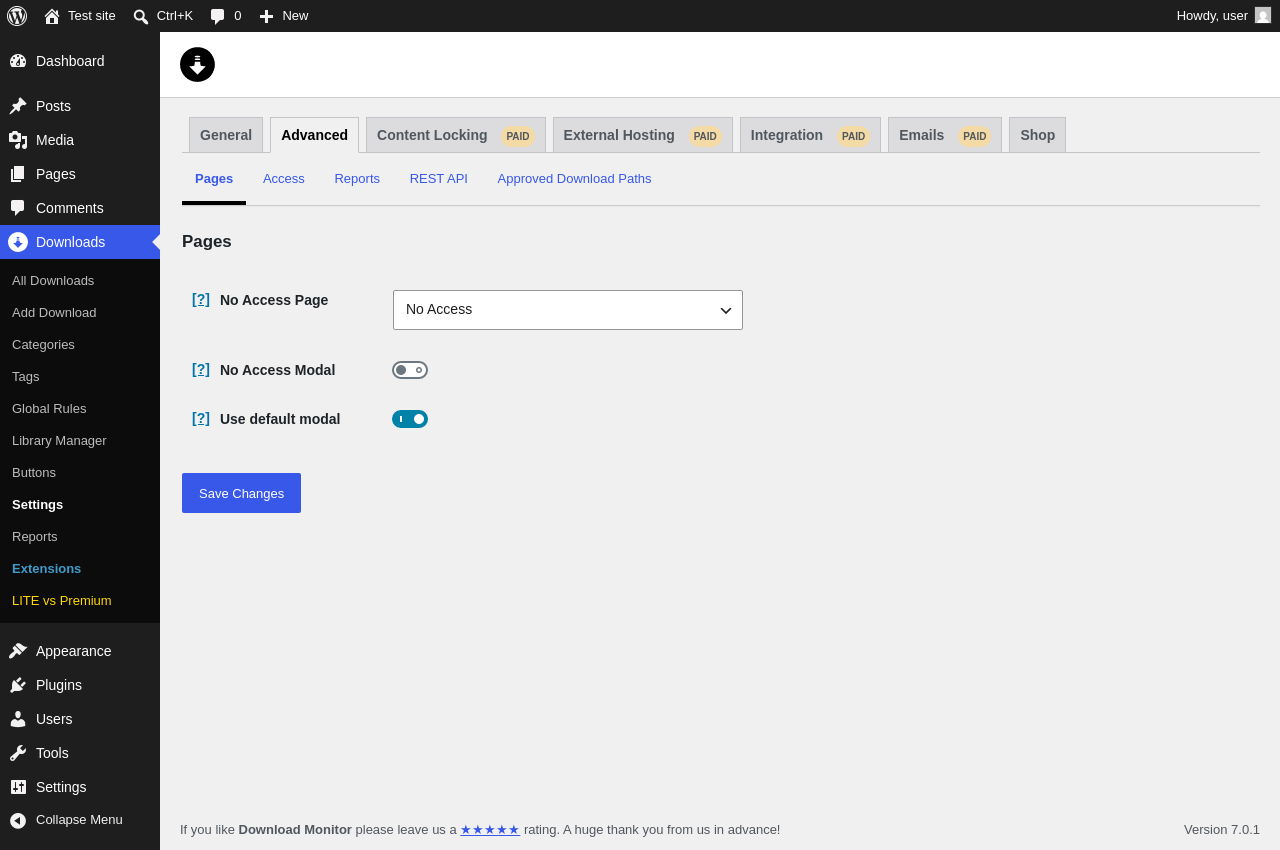Open the Approved Download Paths sub-tab
1280x850 pixels.
point(574,179)
